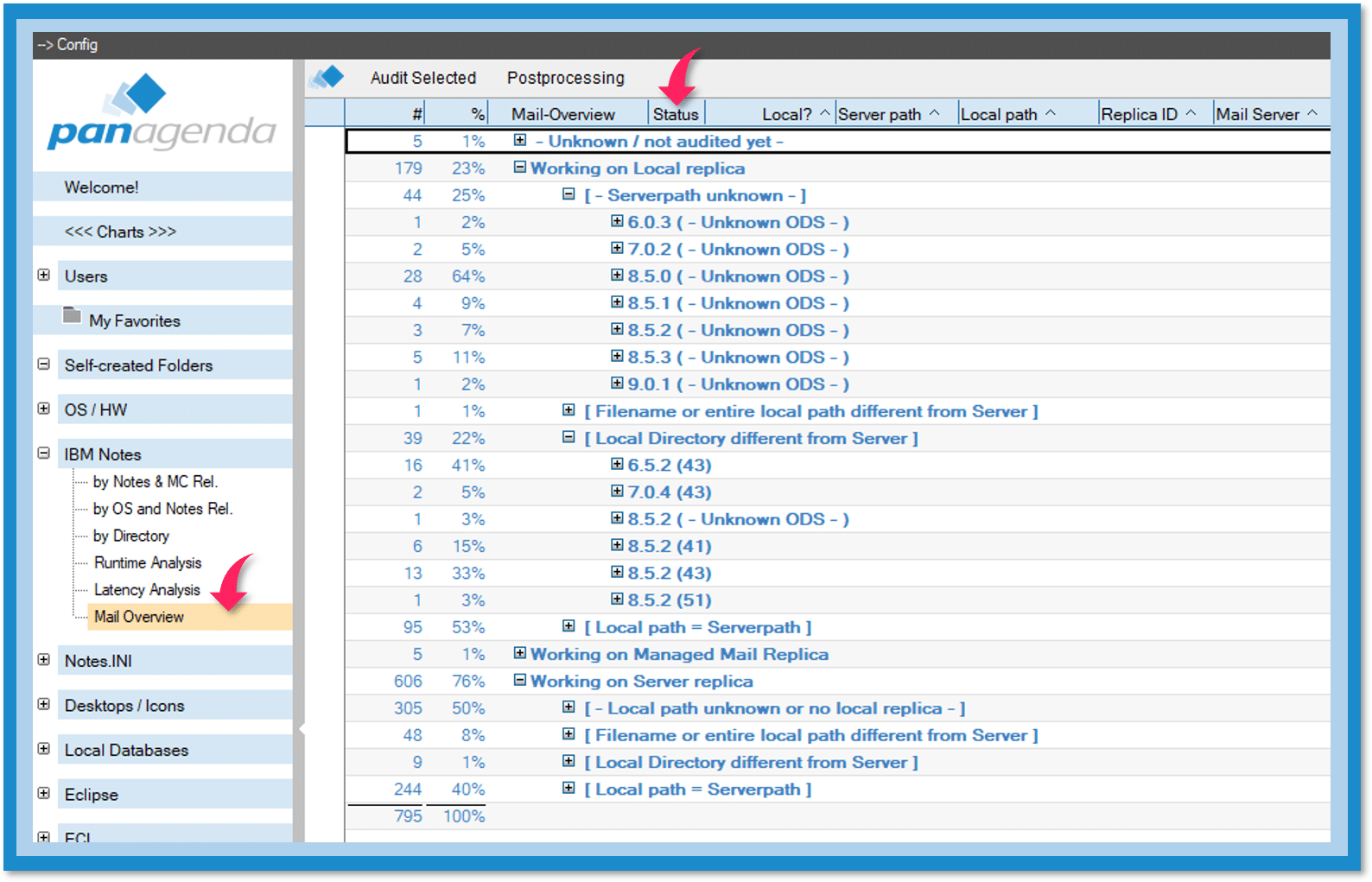Click the panagenda logo in sidebar

coord(162,113)
